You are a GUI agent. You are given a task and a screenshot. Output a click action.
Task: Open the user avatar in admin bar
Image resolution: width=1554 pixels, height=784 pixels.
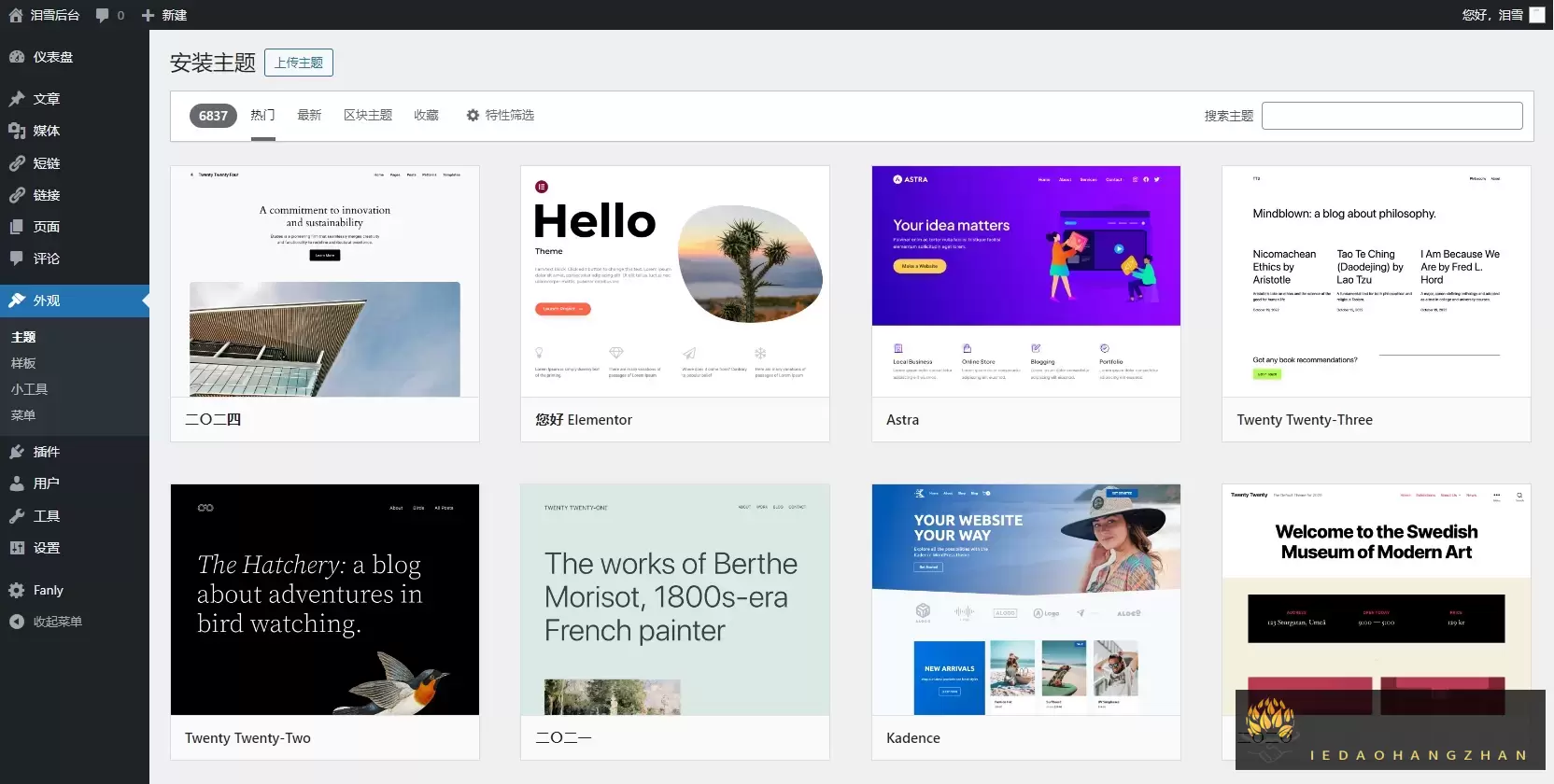pyautogui.click(x=1536, y=15)
